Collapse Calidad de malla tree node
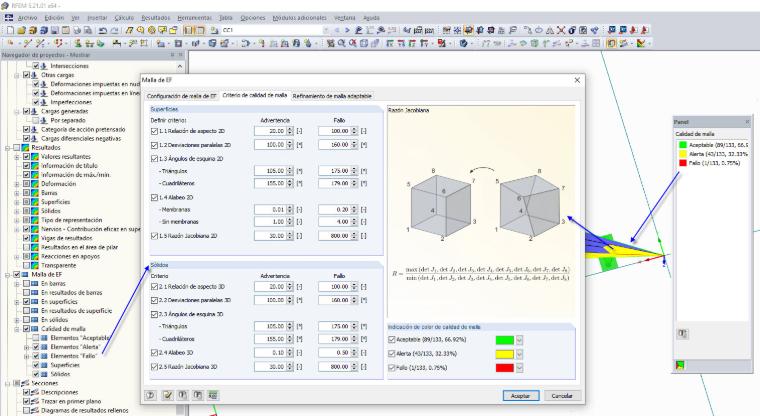 pyautogui.click(x=17, y=329)
